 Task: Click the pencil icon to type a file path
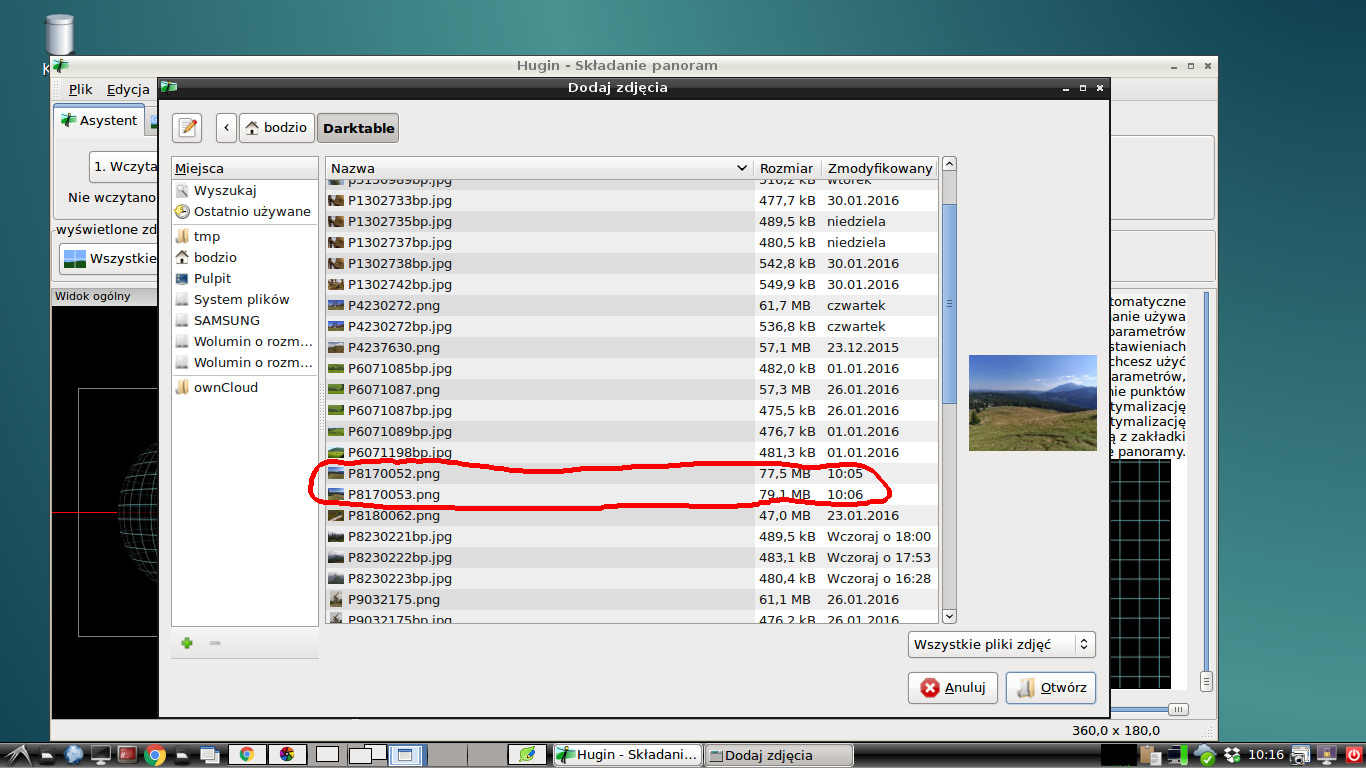(187, 128)
